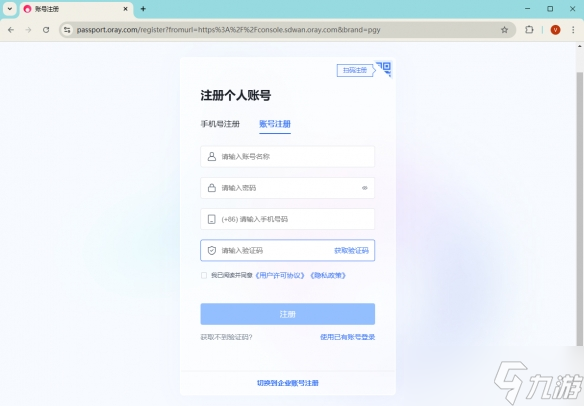Click 使用已有账号登录 link
This screenshot has height=406, width=584.
[x=347, y=337]
